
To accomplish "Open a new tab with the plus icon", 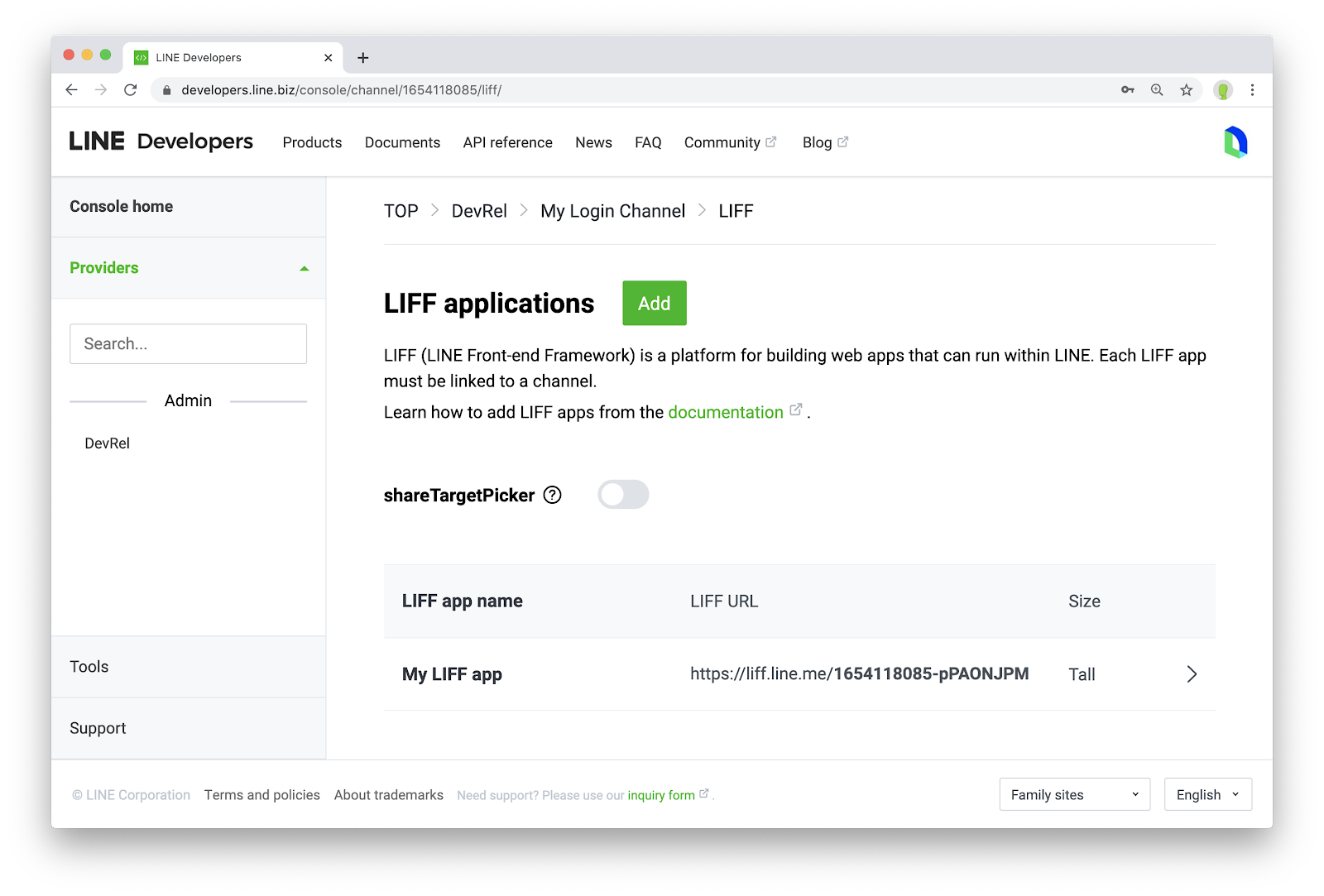I will [362, 58].
